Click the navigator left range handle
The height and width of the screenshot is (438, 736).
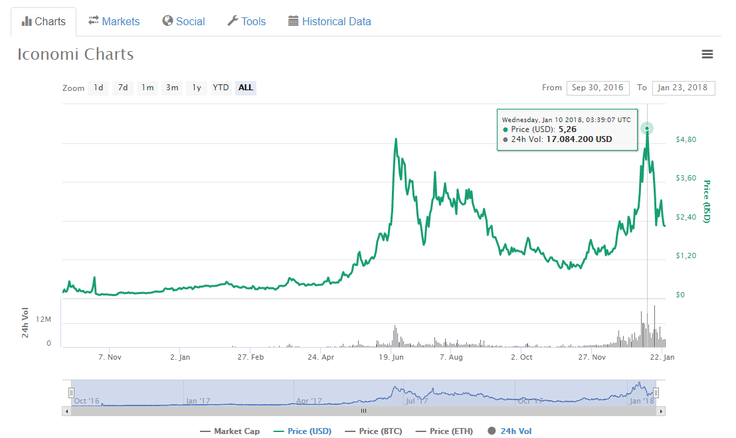71,392
